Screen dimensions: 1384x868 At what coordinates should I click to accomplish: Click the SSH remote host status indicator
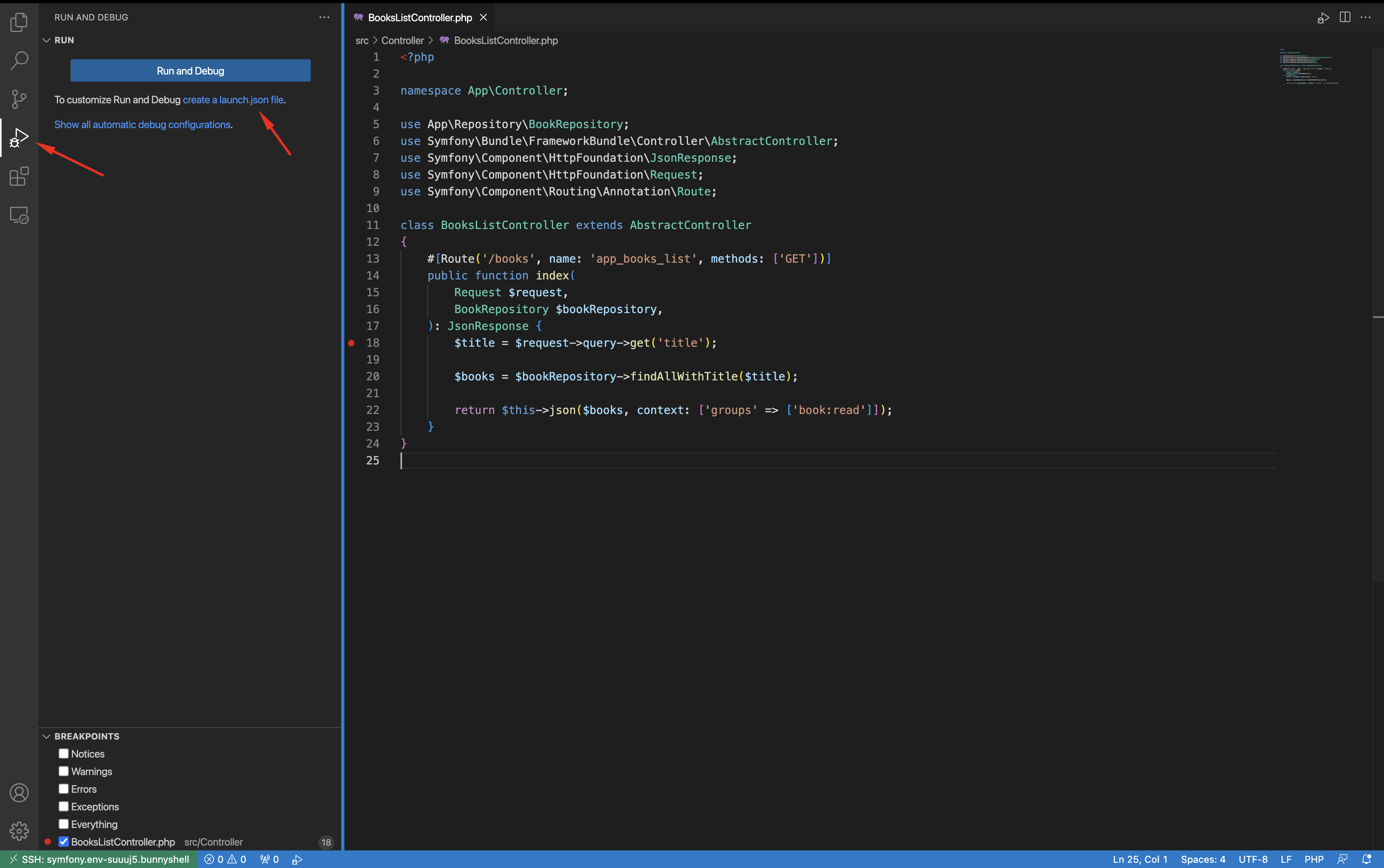pyautogui.click(x=99, y=859)
